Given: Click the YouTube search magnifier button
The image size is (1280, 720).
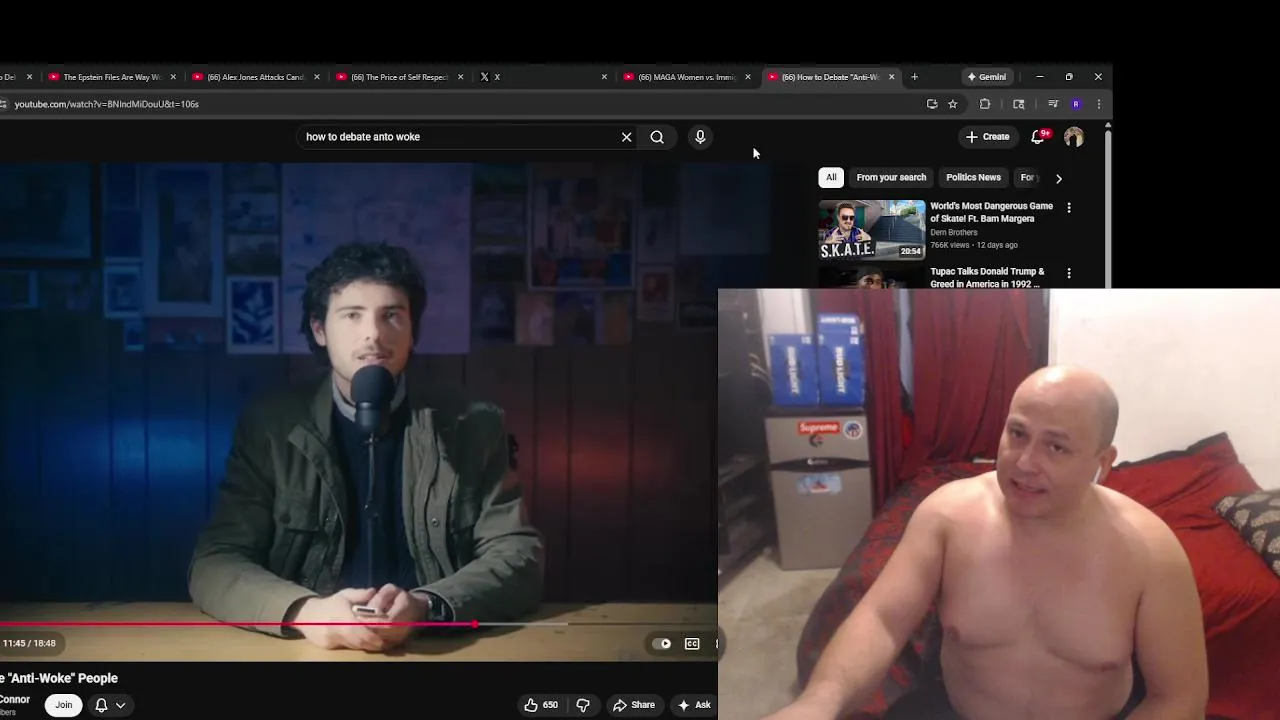Looking at the screenshot, I should 657,137.
